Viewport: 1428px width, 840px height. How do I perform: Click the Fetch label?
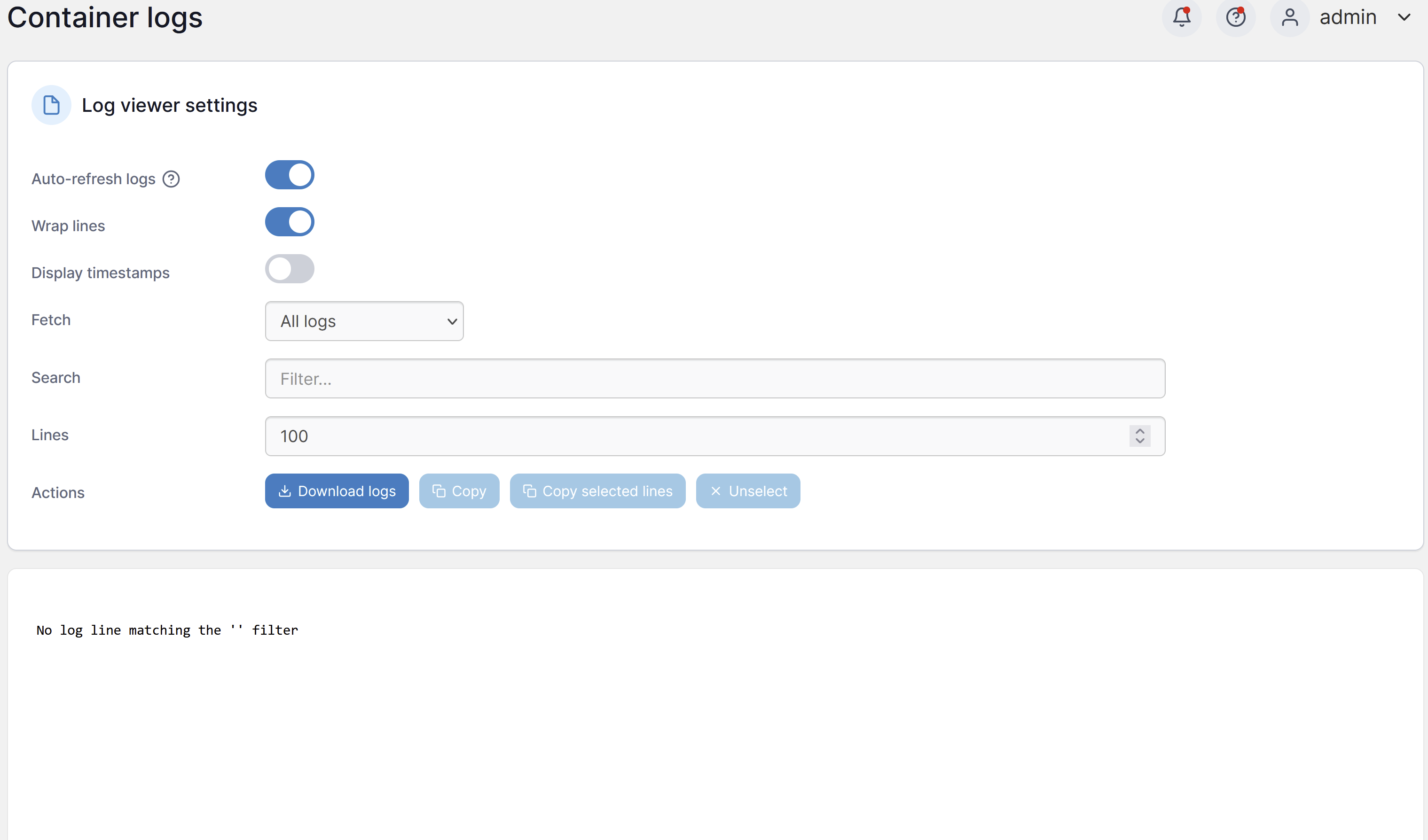pos(51,320)
